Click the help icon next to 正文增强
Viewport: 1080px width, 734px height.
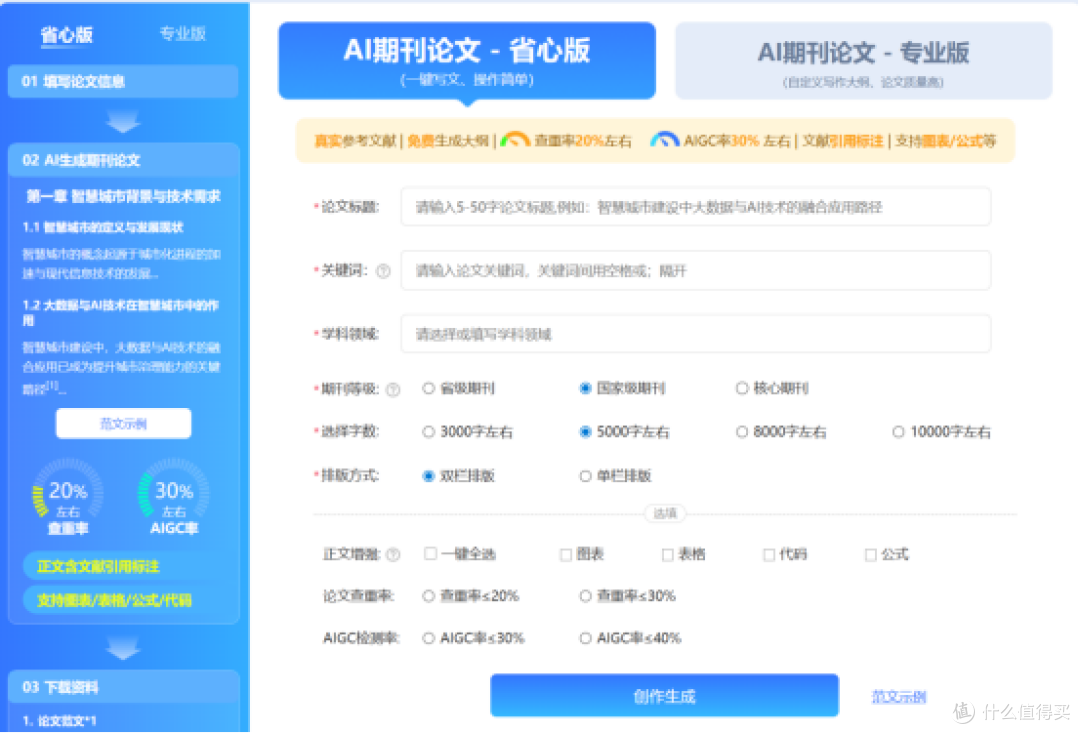pos(393,554)
